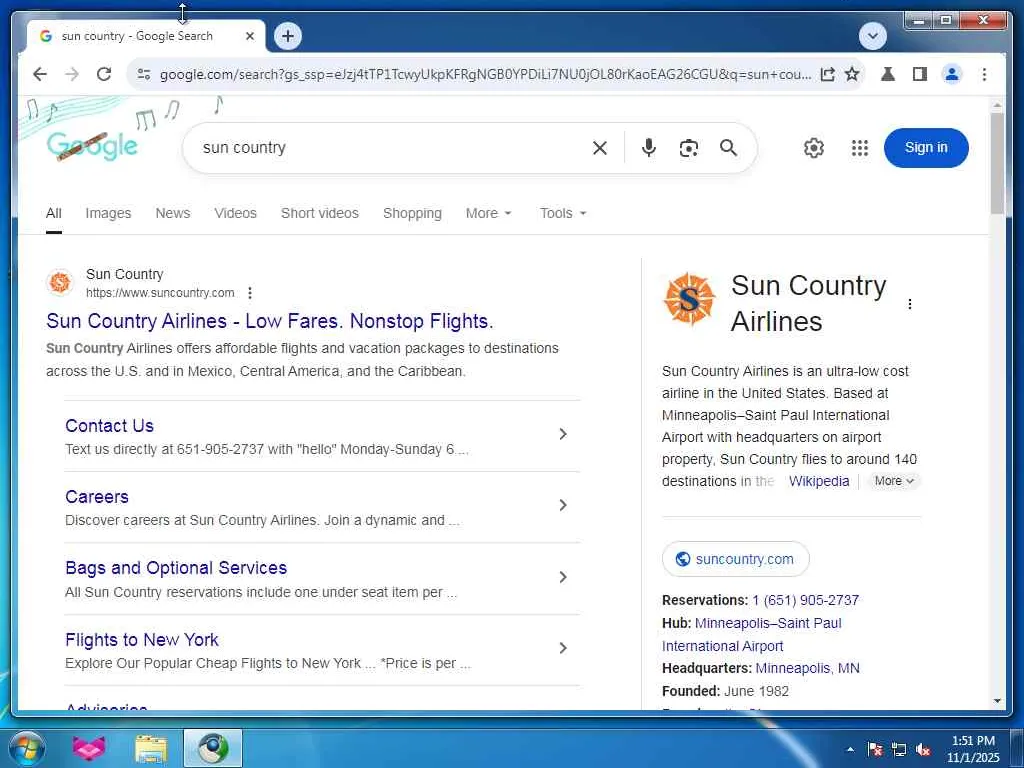Expand the Flights to New York chevron
Image resolution: width=1024 pixels, height=768 pixels.
coord(563,648)
